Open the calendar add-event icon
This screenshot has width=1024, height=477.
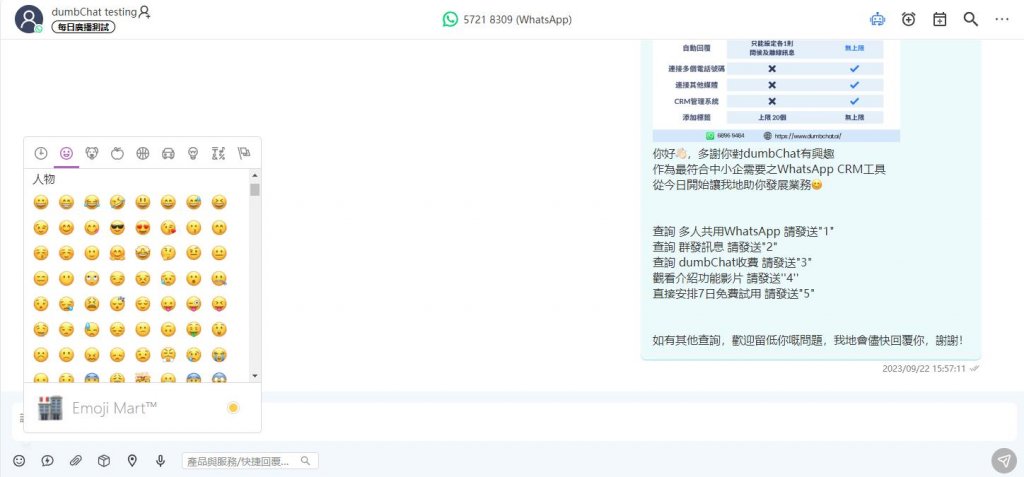[x=940, y=20]
